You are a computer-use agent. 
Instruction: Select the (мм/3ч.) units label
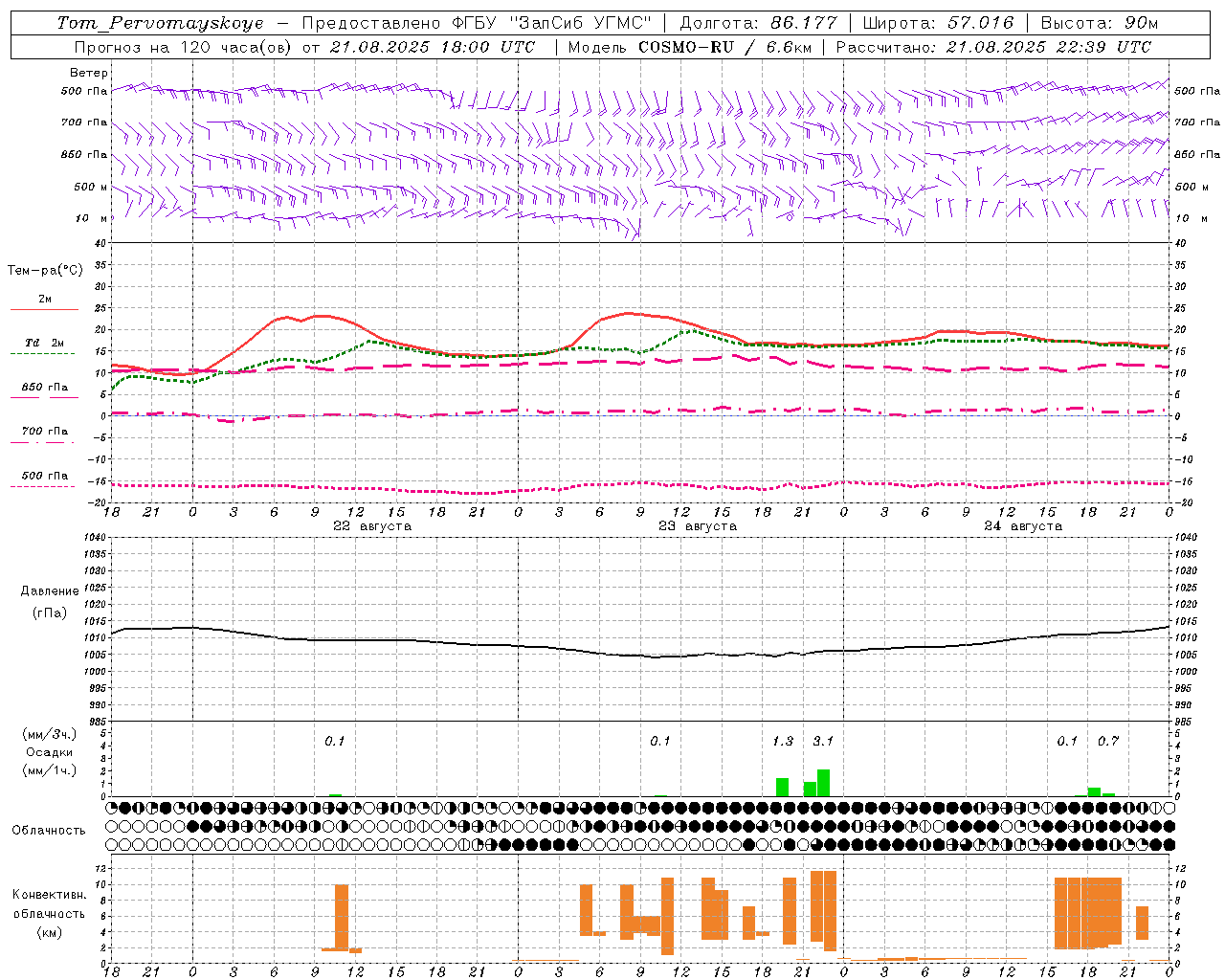pyautogui.click(x=50, y=734)
